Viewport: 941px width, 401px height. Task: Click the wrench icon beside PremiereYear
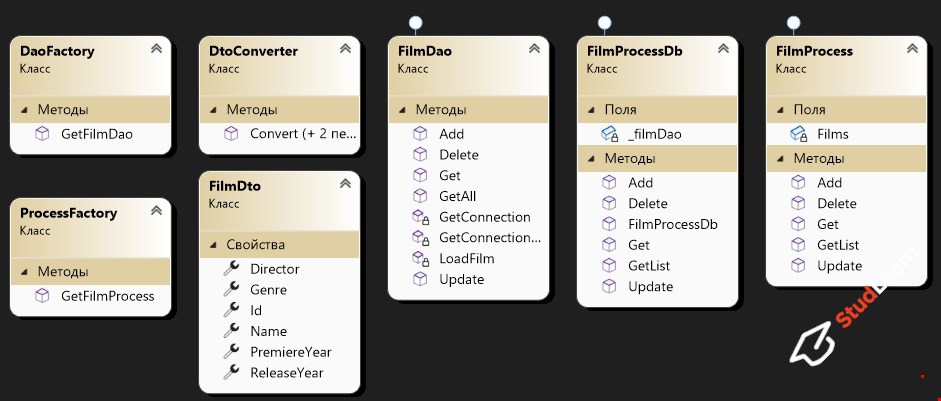(231, 352)
